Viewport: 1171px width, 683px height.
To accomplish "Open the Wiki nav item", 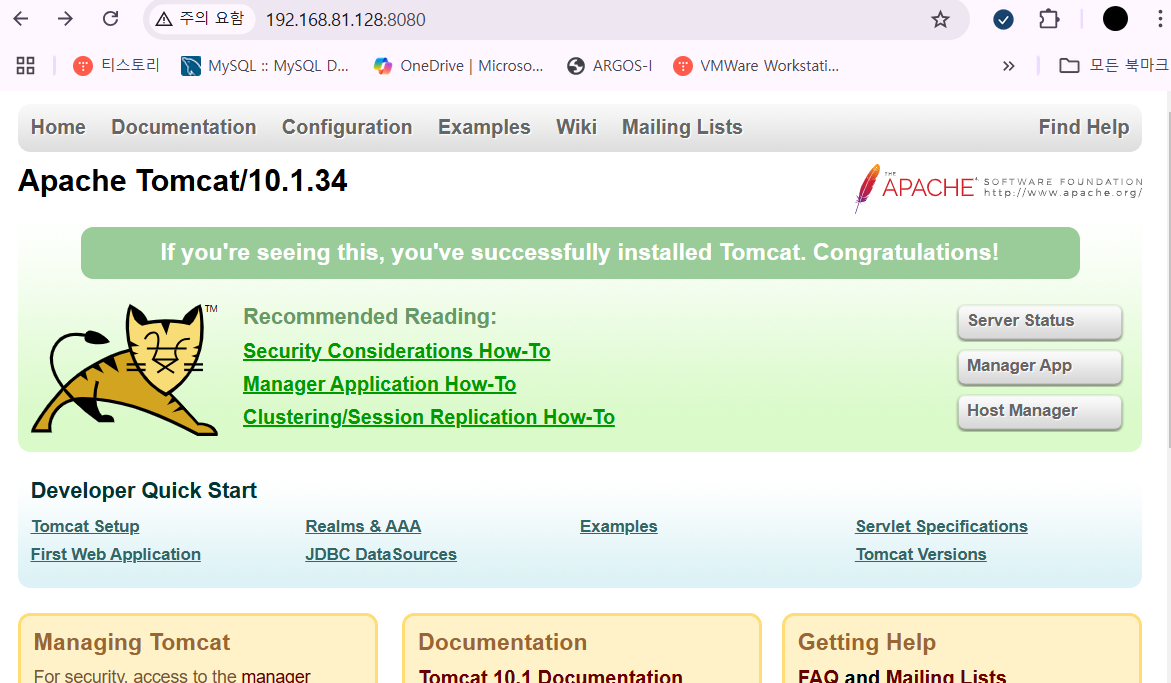I will [x=577, y=127].
